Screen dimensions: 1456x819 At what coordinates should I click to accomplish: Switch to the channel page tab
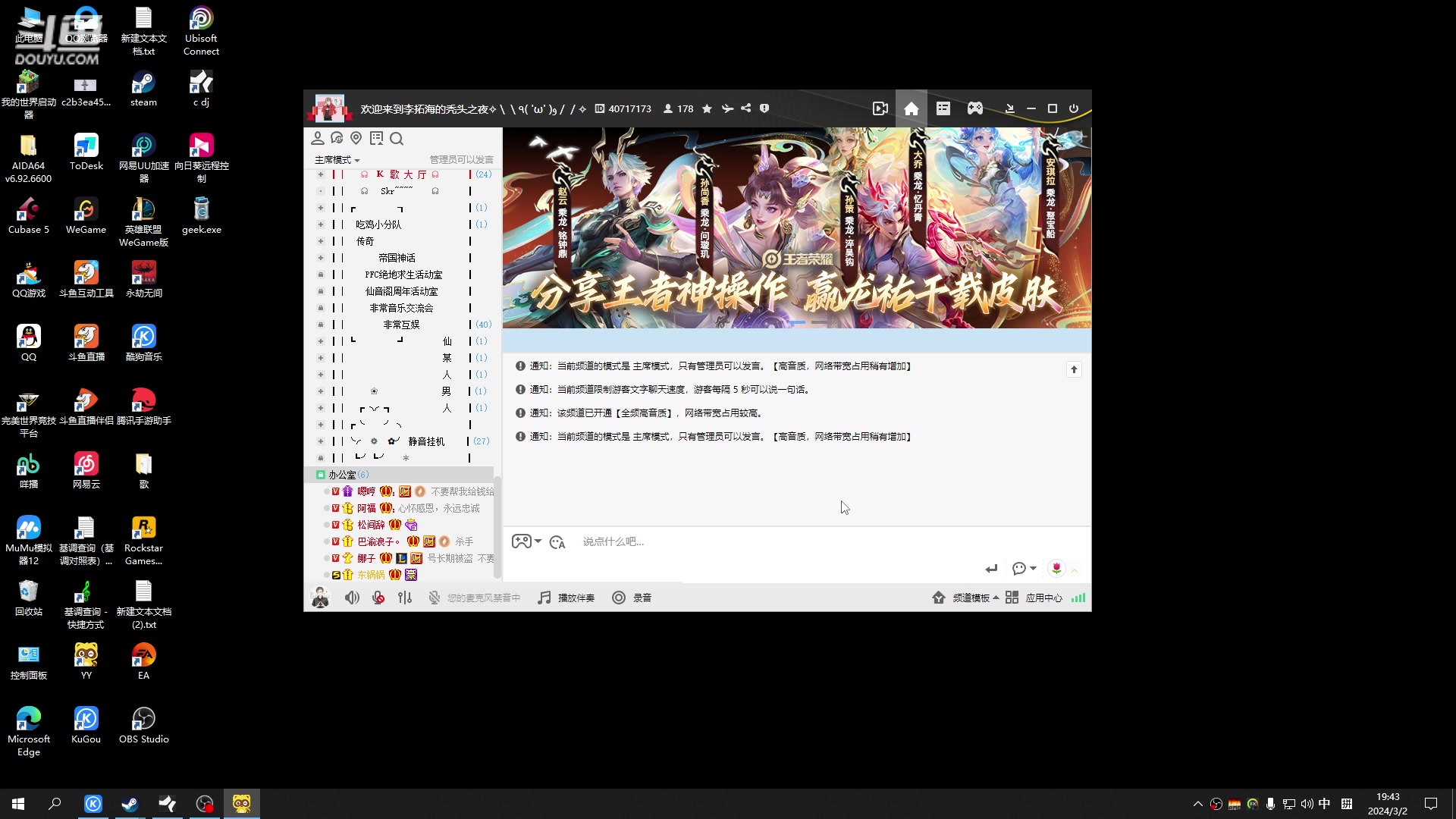coord(943,108)
